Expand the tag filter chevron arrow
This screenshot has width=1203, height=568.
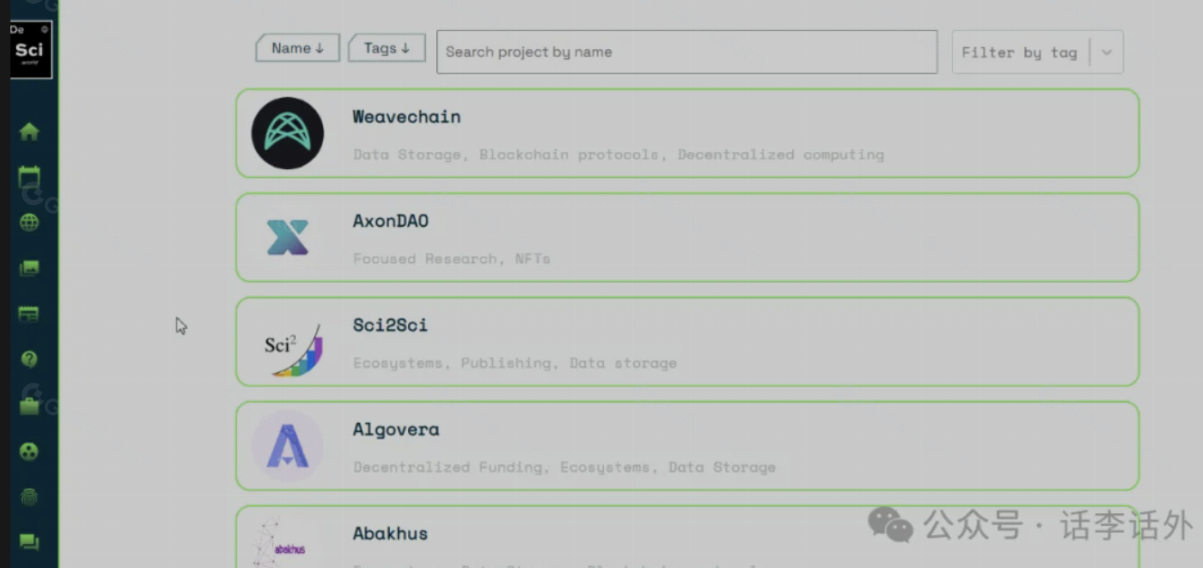tap(1106, 52)
